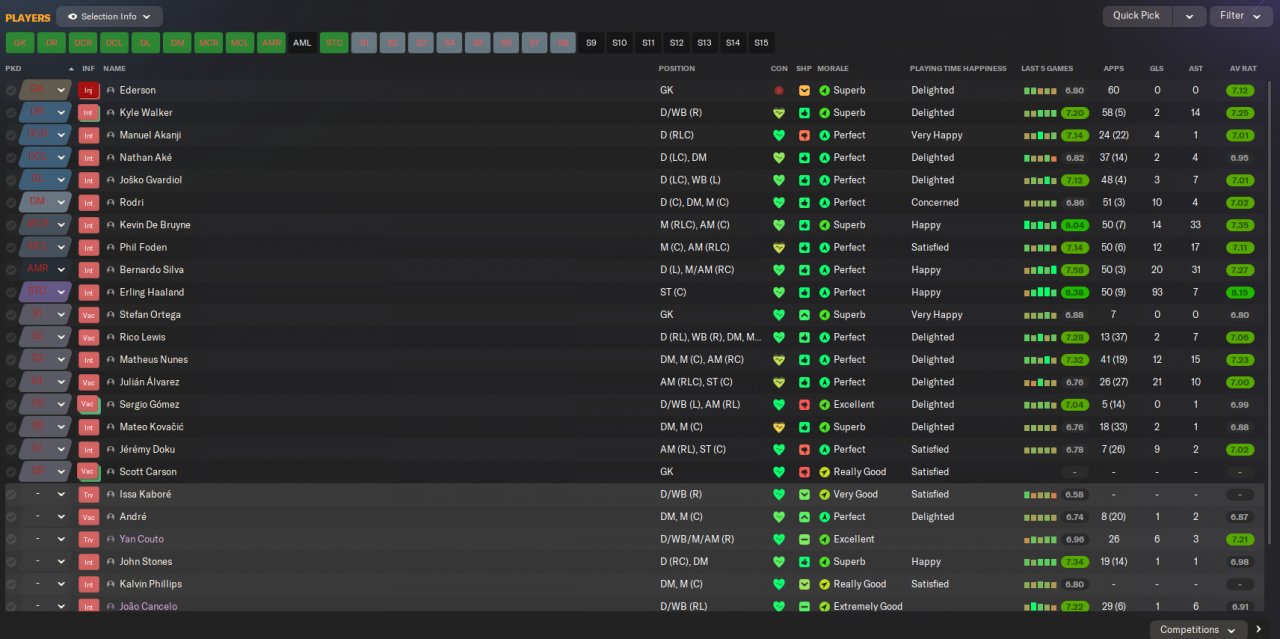This screenshot has width=1280, height=639.
Task: Toggle the picked checkbox for Kyle Walker
Action: (11, 113)
